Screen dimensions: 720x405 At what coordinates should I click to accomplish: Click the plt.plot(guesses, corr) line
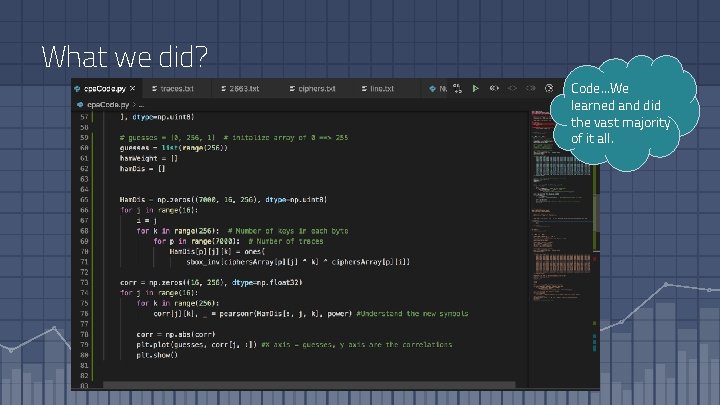(197, 344)
